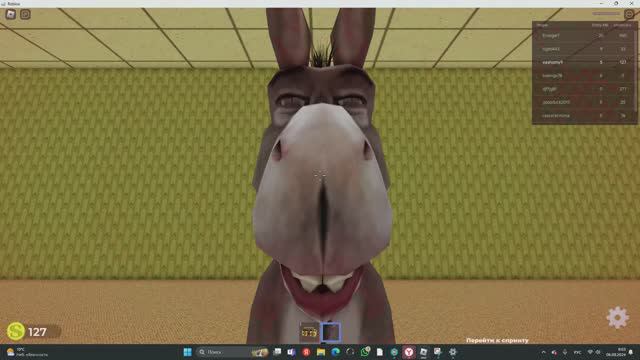
Task: Open the Roblox menu icon
Action: pos(11,14)
